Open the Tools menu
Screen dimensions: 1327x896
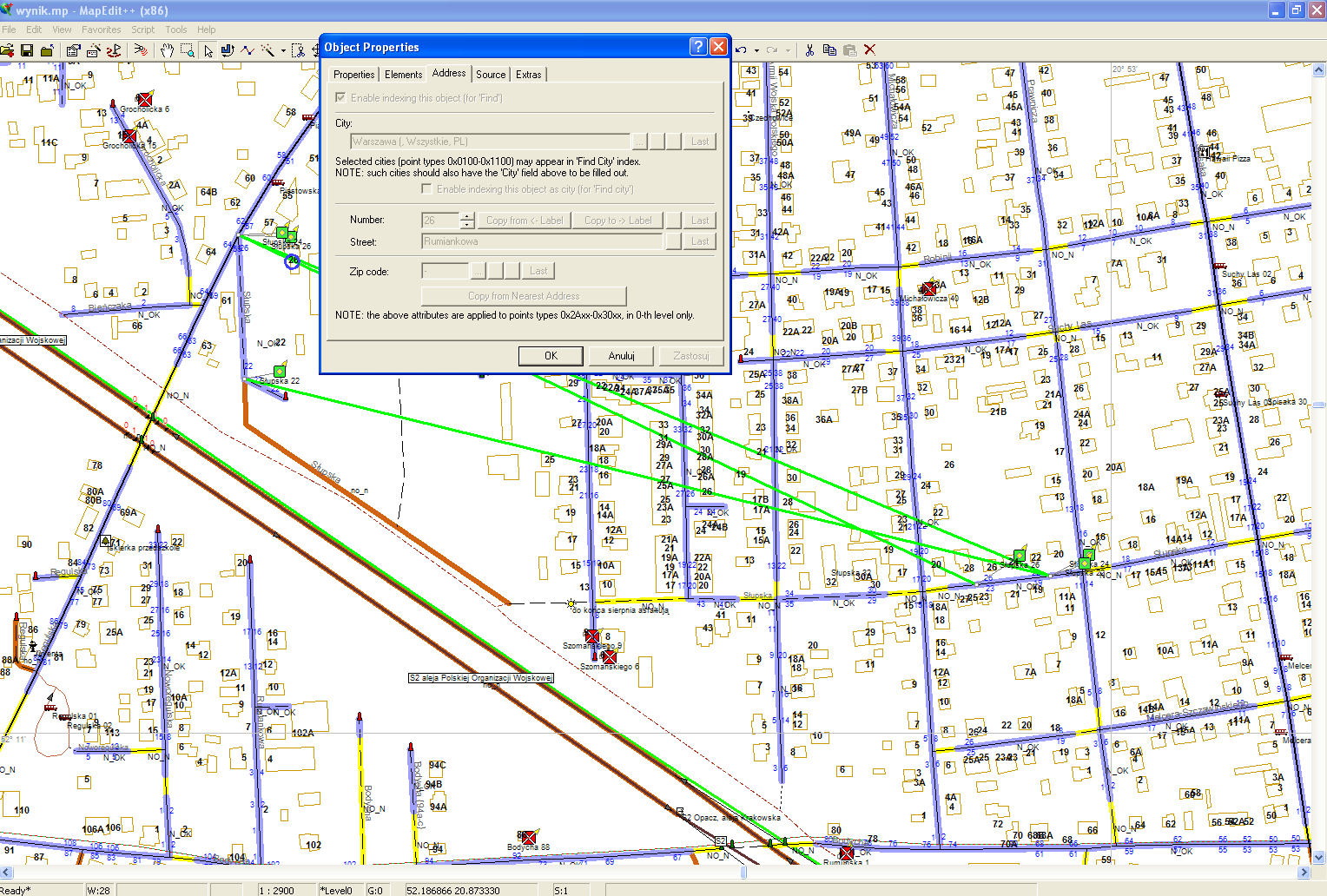(176, 30)
